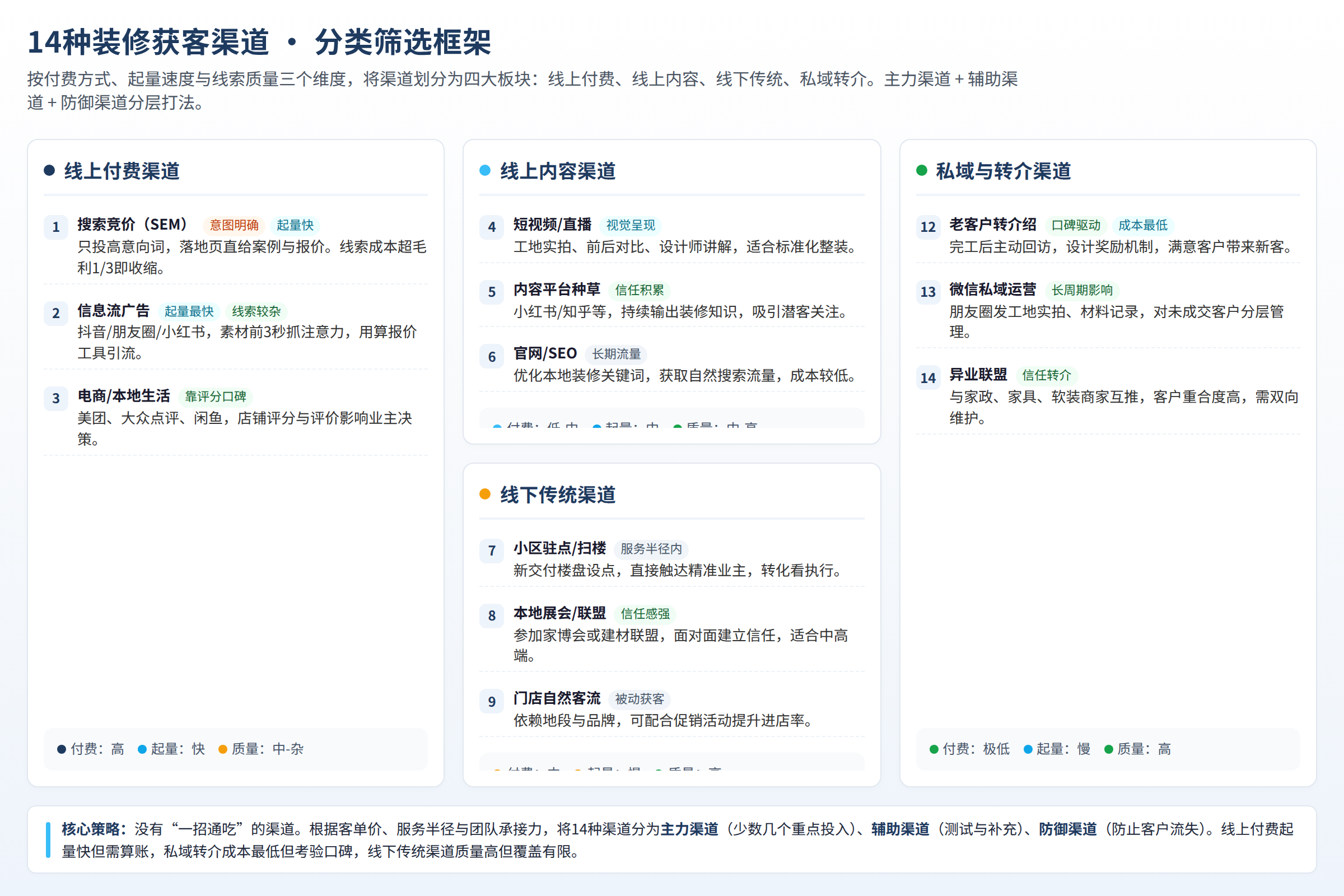Click the number 12 badge beside 老客户转介绍
Viewport: 1344px width, 896px height.
pyautogui.click(x=928, y=227)
